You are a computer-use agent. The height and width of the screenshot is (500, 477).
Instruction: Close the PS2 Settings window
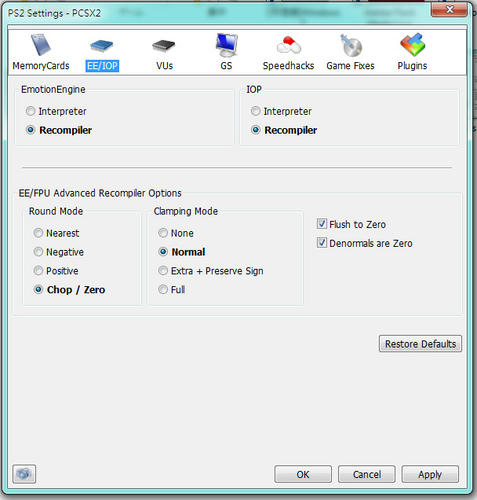pos(449,10)
